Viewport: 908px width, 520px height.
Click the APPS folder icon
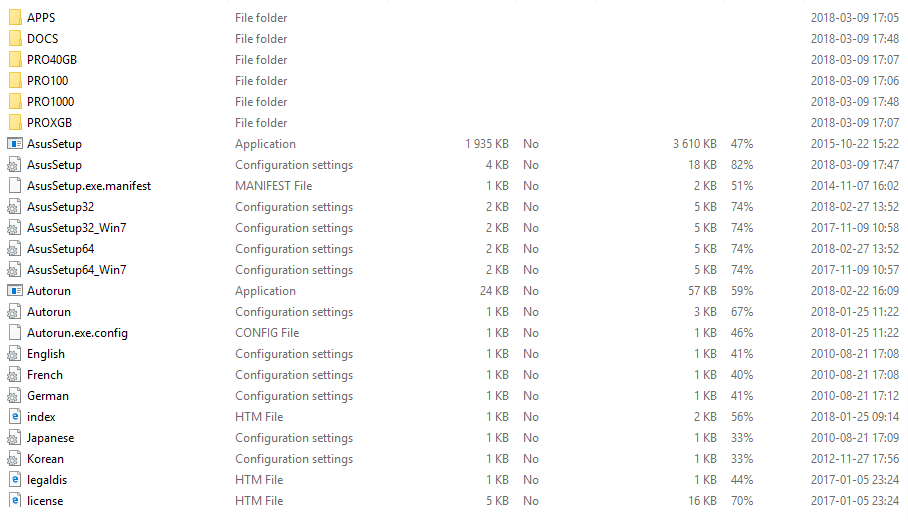pyautogui.click(x=15, y=18)
